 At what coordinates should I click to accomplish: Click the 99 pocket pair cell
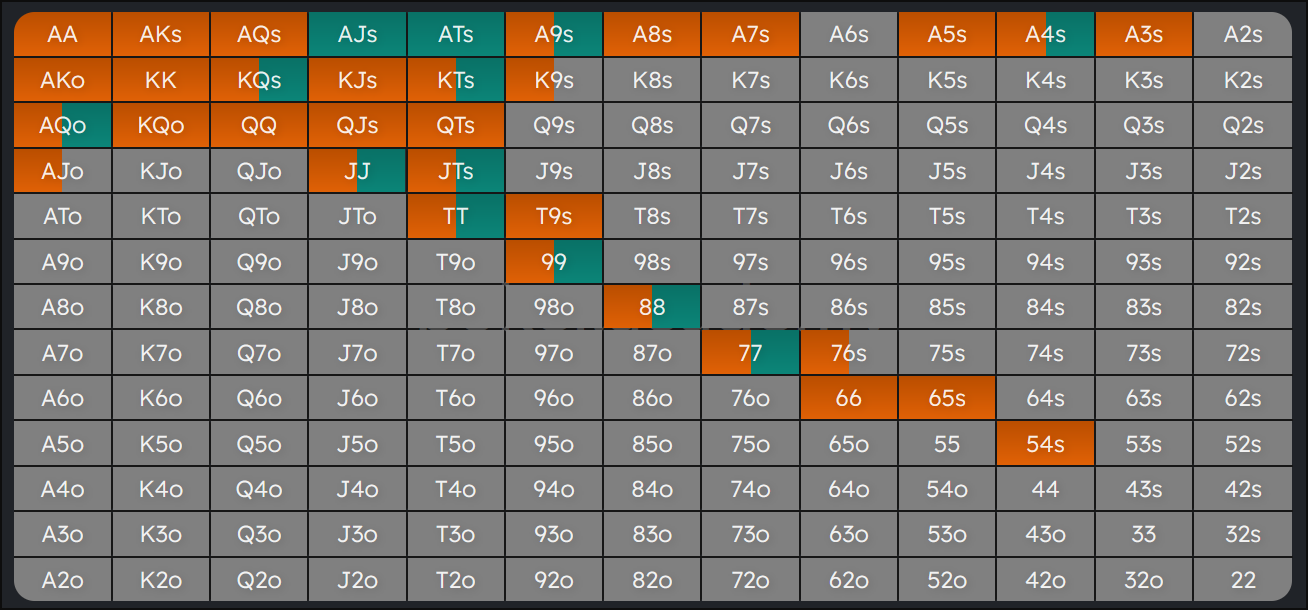(x=554, y=262)
